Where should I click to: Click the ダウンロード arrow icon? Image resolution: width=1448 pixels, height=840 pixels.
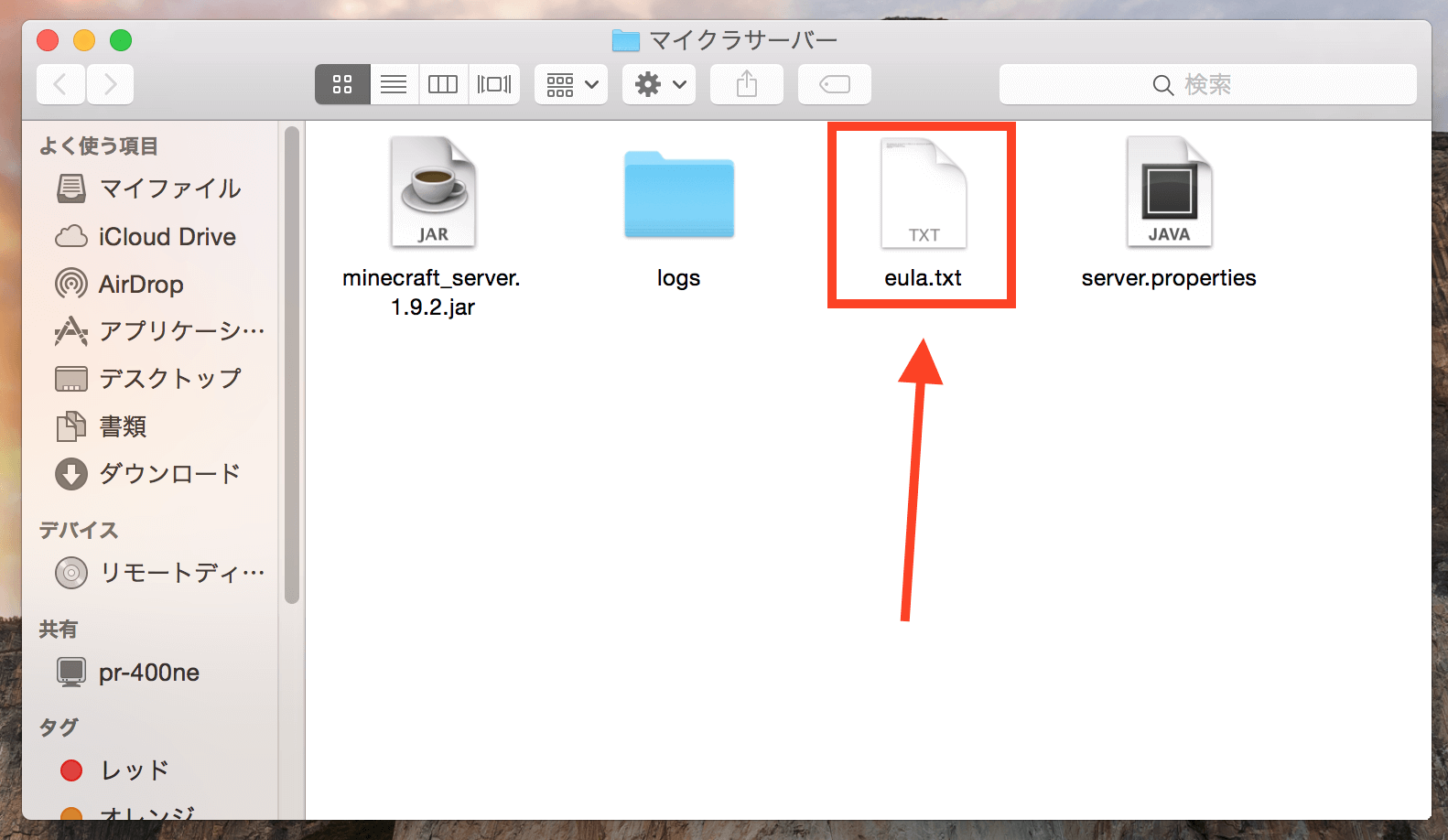click(x=71, y=474)
